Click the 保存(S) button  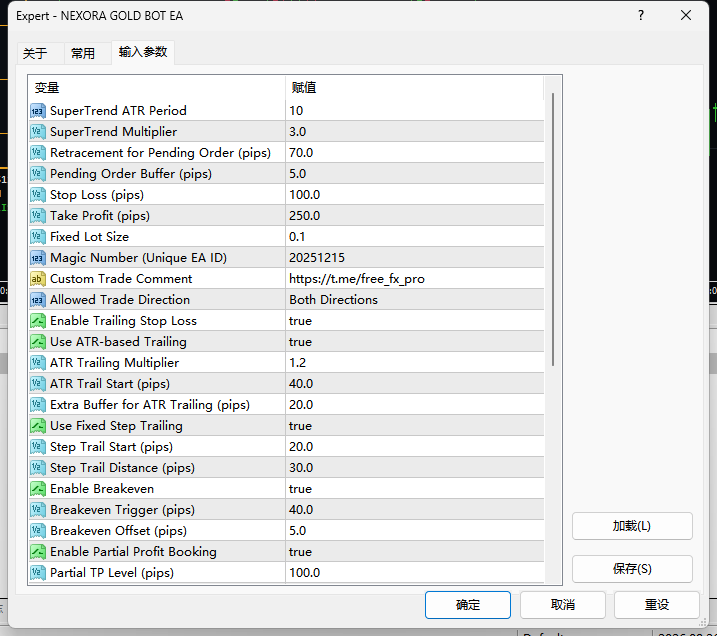pyautogui.click(x=632, y=569)
